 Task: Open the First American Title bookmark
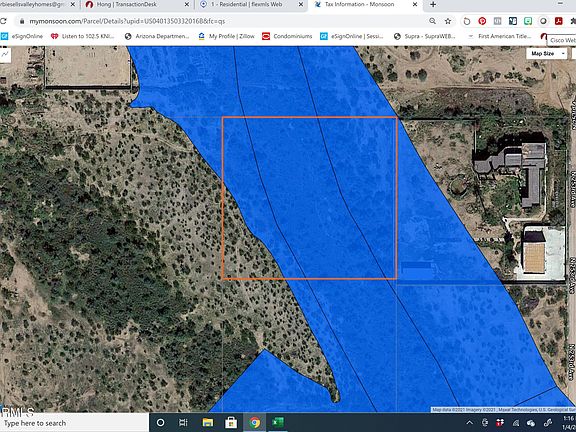click(x=500, y=36)
